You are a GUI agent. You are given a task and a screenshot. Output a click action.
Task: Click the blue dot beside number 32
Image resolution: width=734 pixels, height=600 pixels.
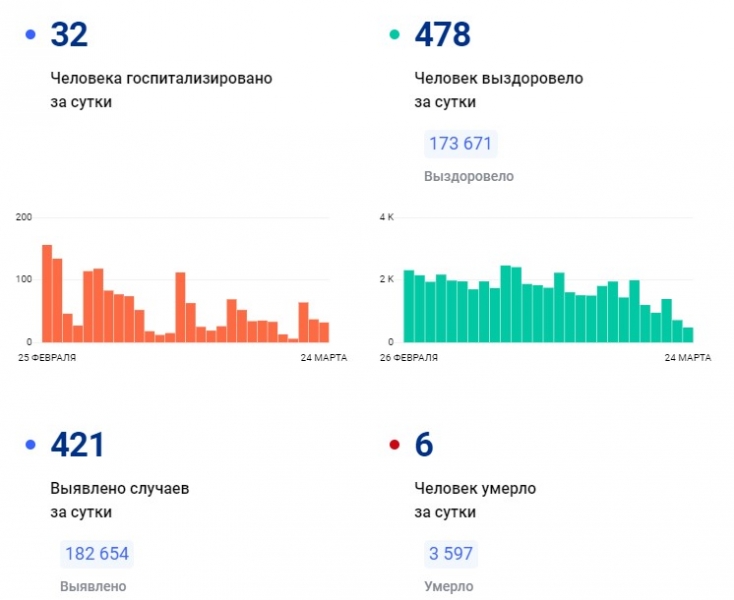point(30,35)
